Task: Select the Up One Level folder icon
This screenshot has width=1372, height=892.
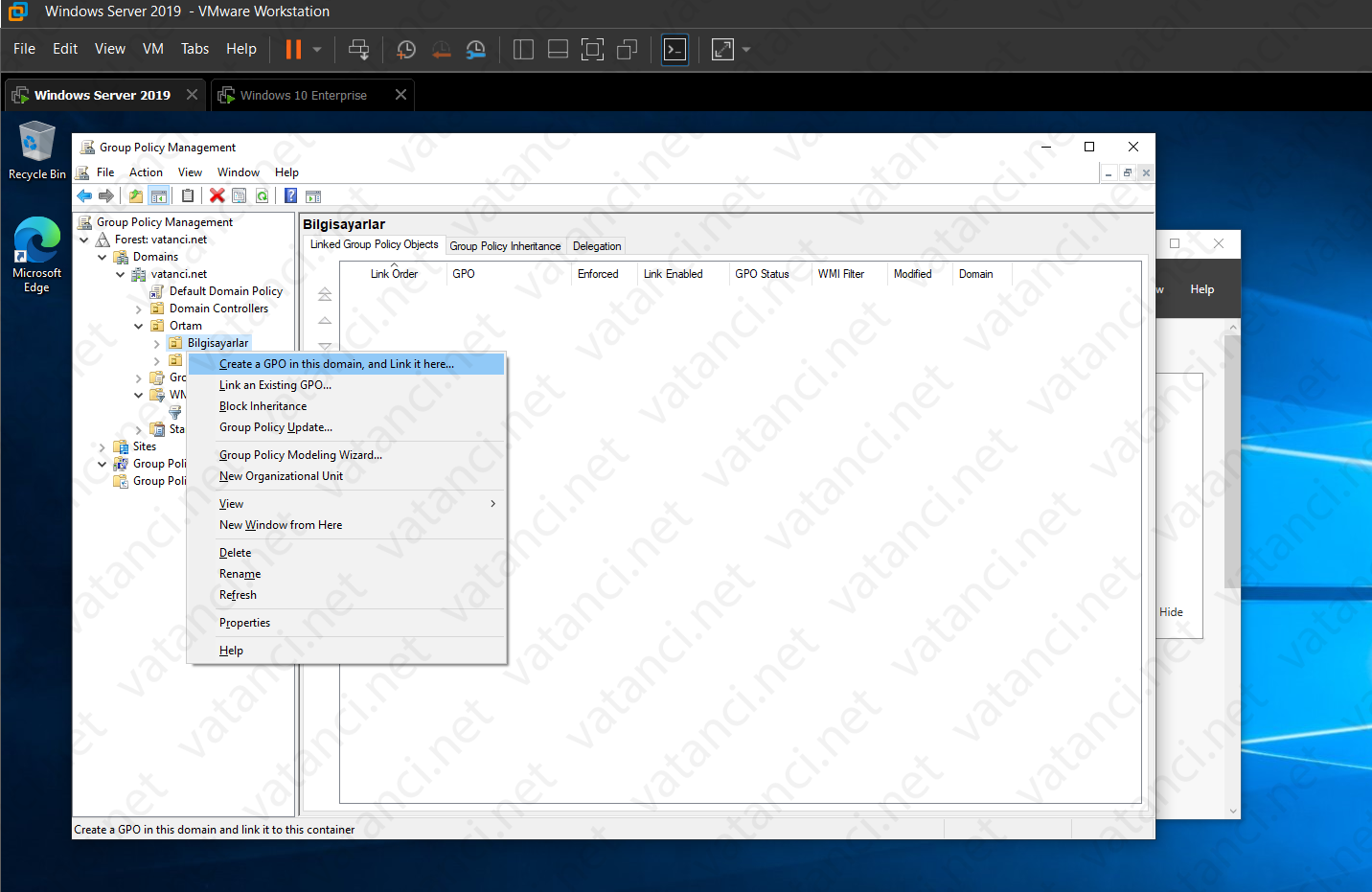Action: click(133, 195)
